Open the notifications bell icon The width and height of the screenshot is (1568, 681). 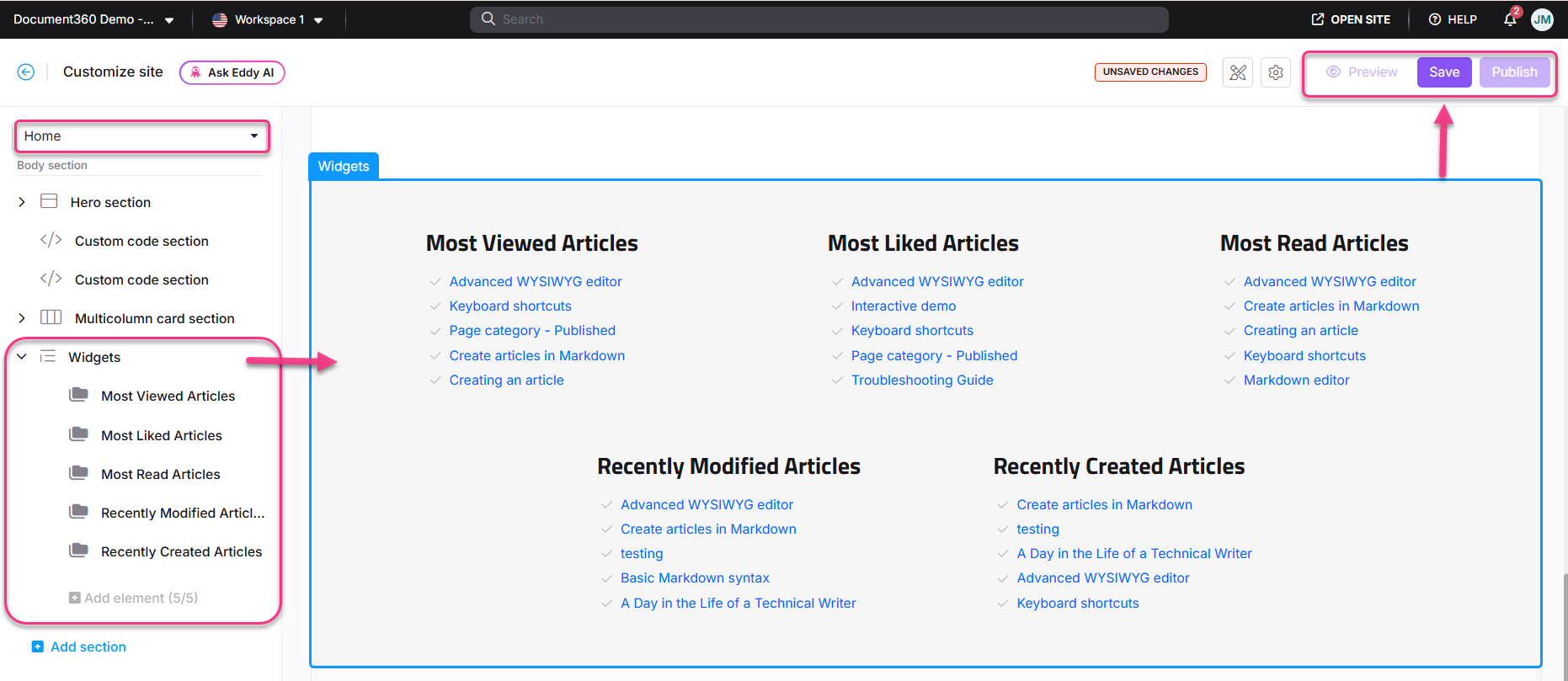[1510, 19]
